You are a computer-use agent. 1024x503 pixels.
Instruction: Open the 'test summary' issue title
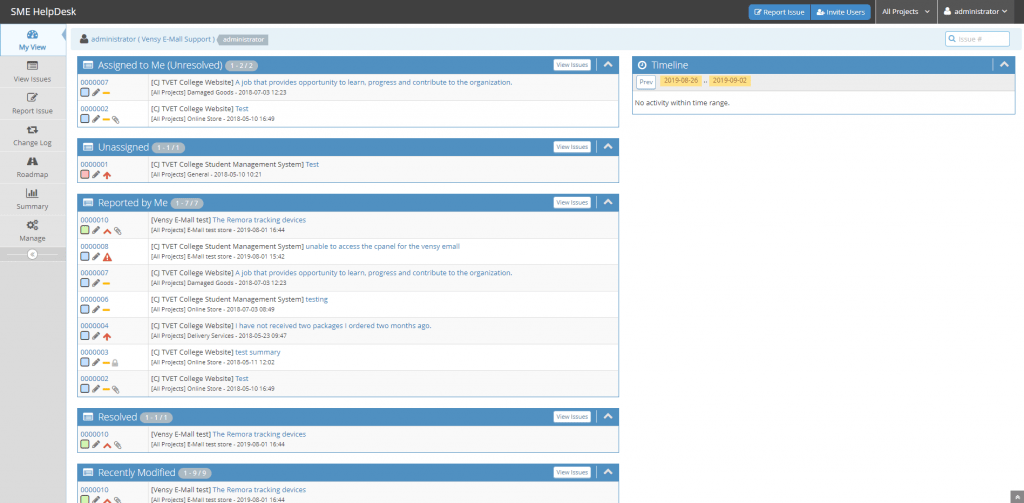point(257,352)
